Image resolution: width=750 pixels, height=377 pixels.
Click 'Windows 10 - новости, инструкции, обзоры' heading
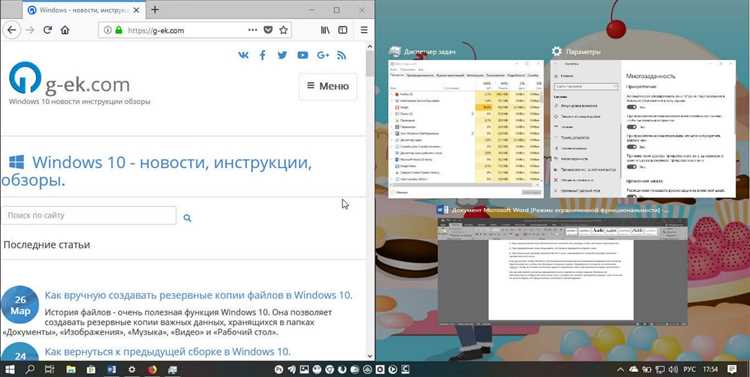pyautogui.click(x=157, y=171)
